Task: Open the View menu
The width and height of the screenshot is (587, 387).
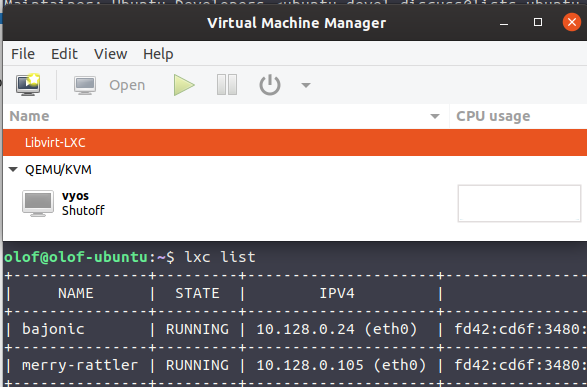Action: 110,54
